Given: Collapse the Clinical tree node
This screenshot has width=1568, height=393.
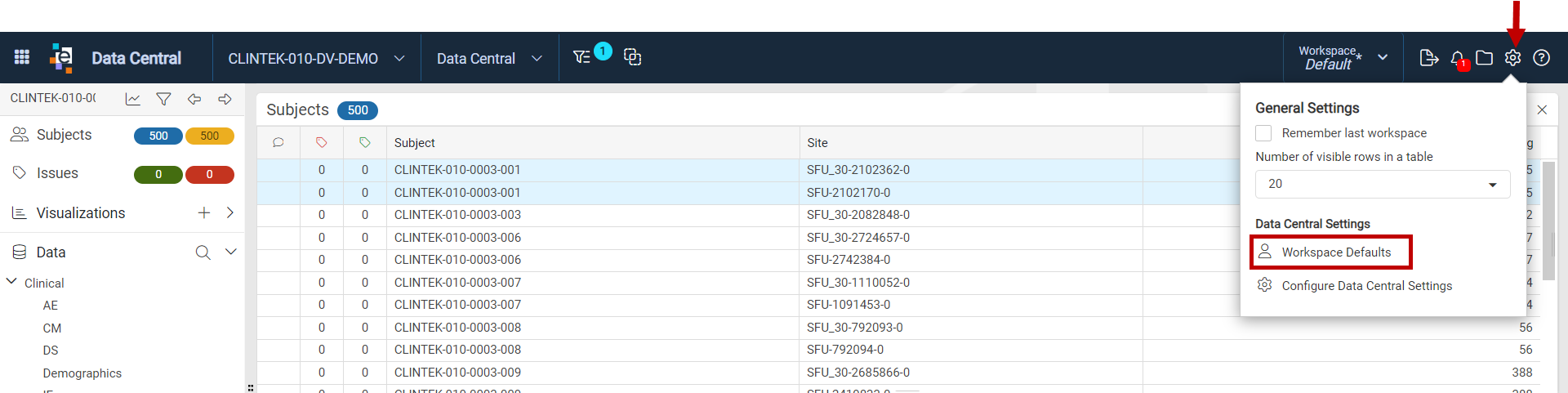Looking at the screenshot, I should [x=11, y=282].
